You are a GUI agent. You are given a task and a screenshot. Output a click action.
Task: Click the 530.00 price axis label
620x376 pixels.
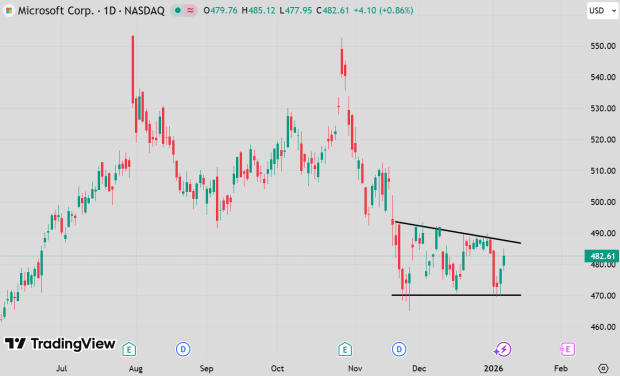603,108
